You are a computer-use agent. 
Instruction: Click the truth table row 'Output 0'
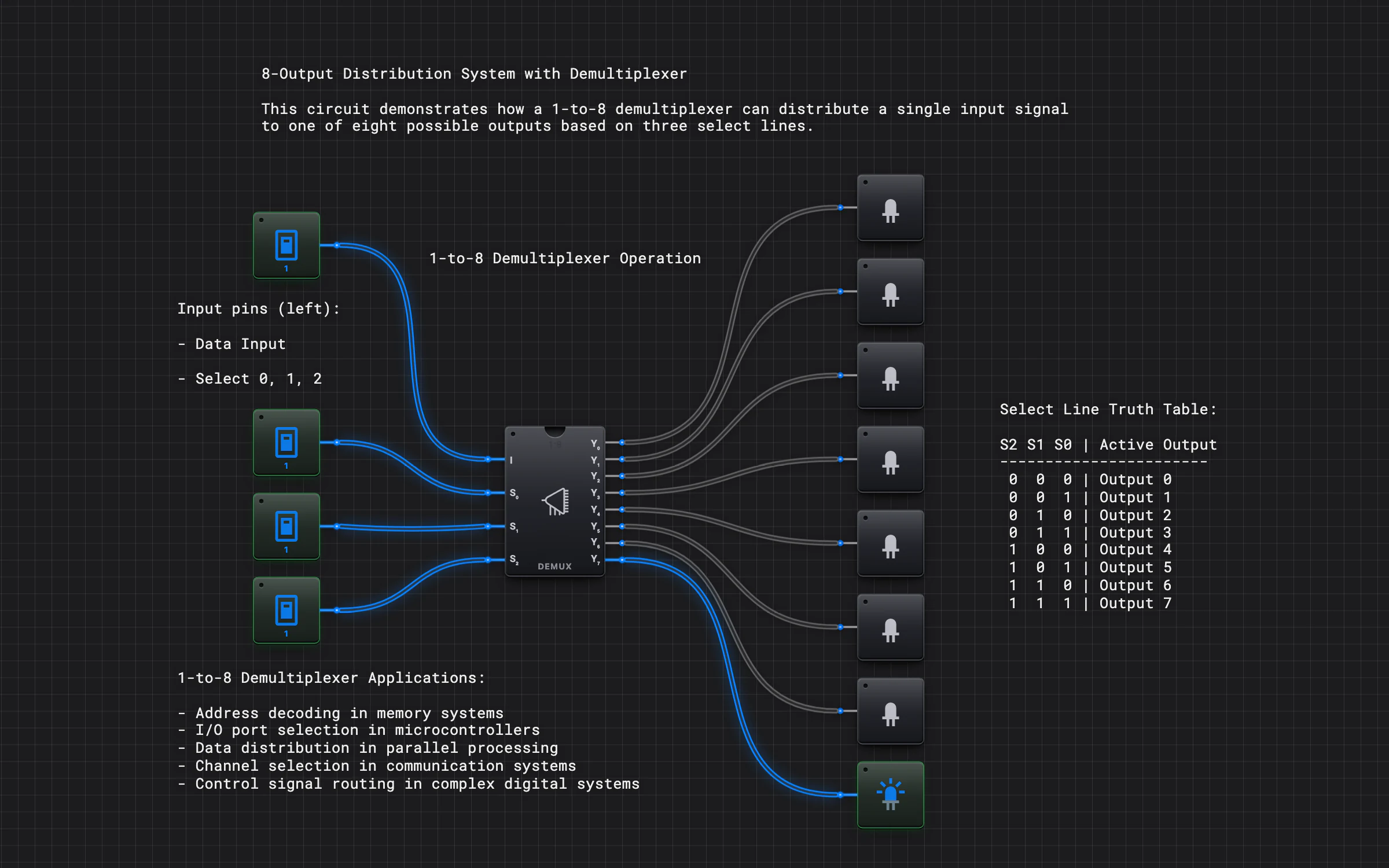pos(1090,480)
